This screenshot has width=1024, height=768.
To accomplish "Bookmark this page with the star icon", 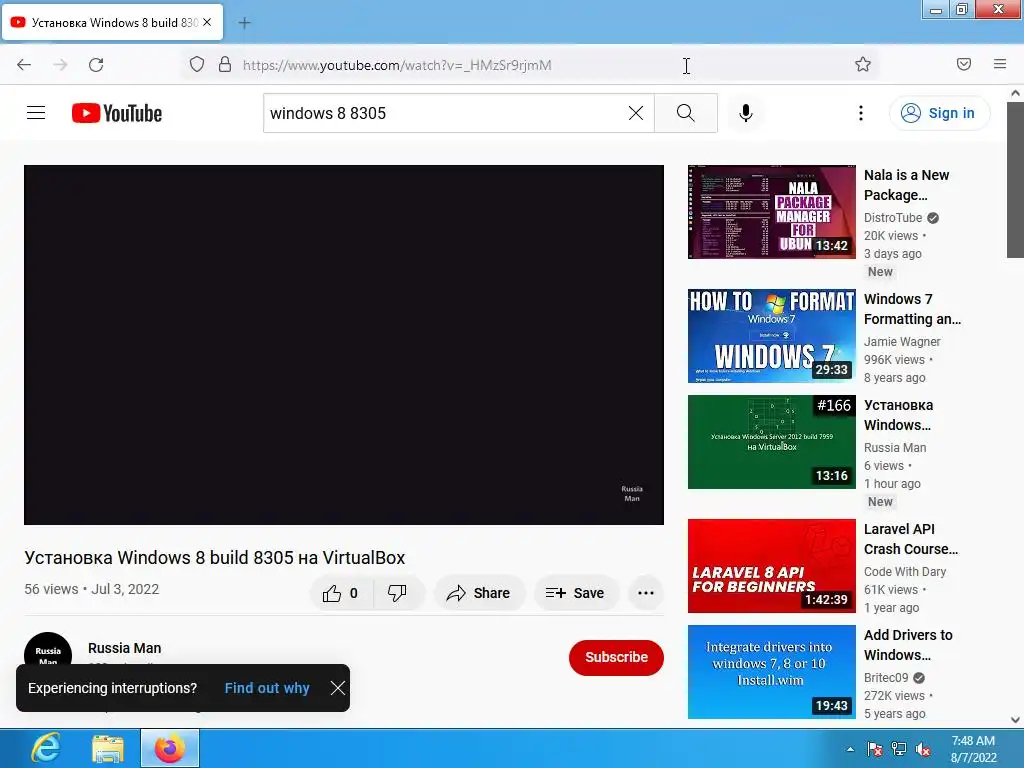I will [x=863, y=64].
